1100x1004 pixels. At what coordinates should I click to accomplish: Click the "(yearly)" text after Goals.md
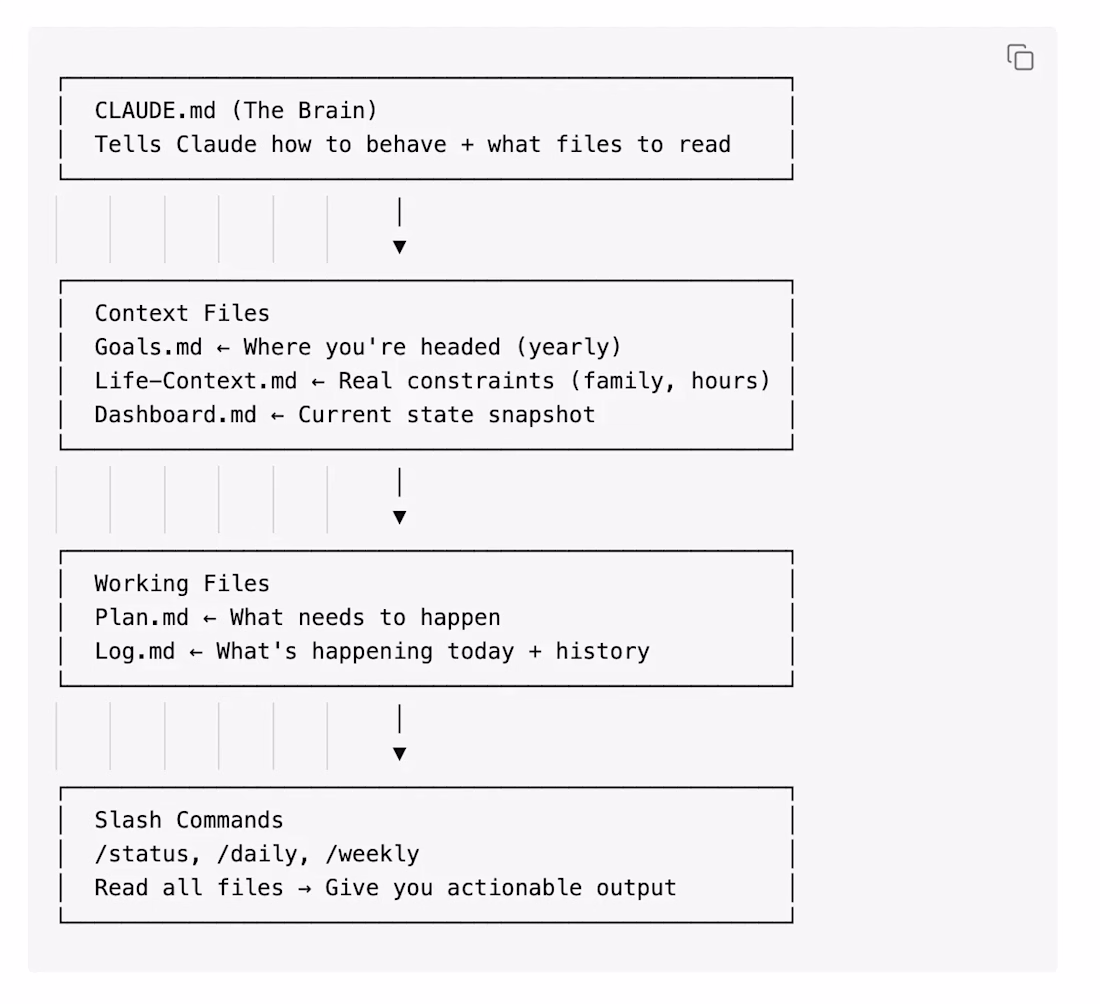point(568,347)
